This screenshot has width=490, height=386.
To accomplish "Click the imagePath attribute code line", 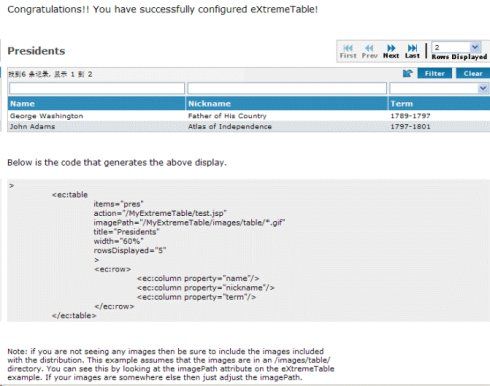I will coord(189,223).
